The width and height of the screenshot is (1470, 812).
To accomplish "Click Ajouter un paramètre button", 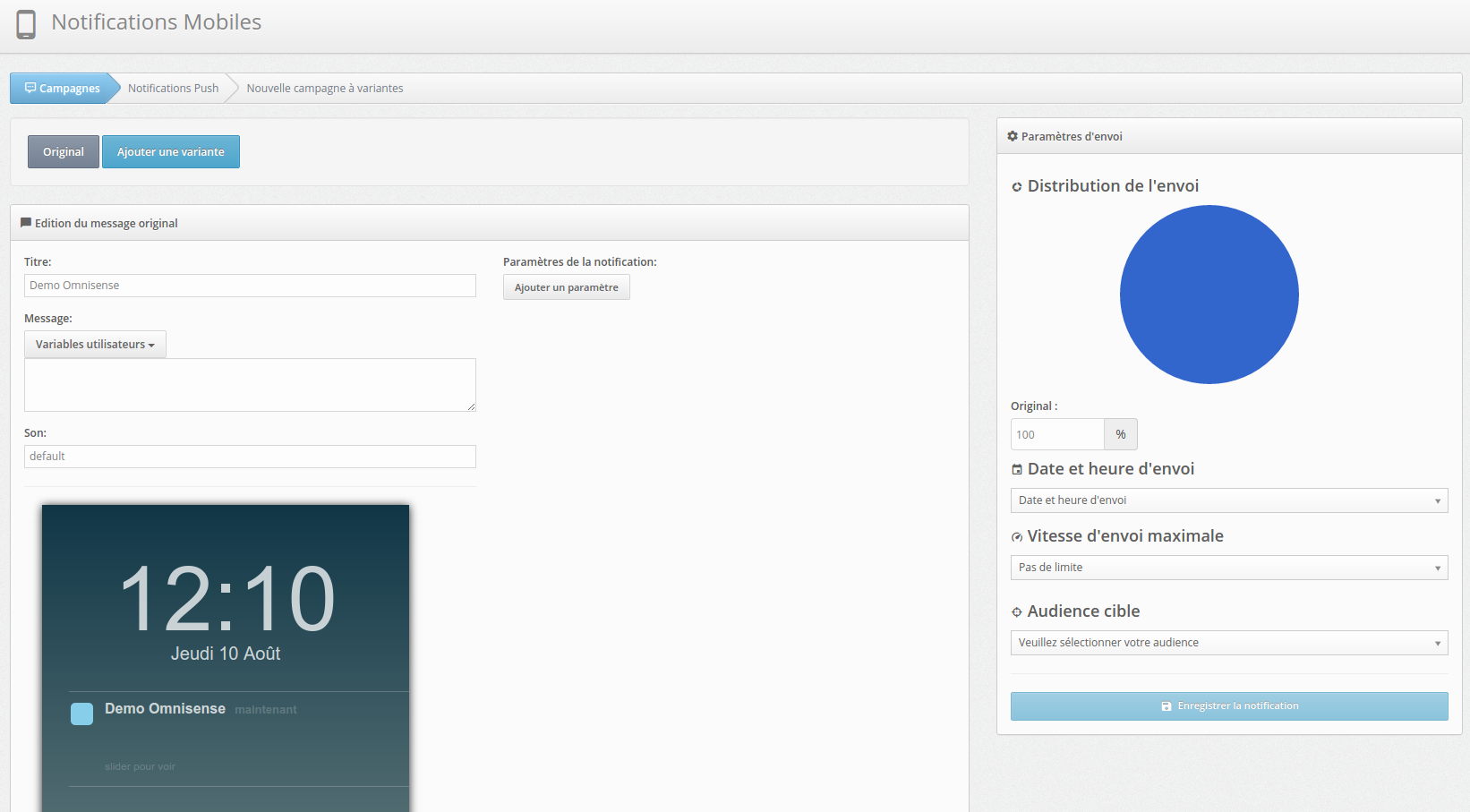I will click(566, 287).
